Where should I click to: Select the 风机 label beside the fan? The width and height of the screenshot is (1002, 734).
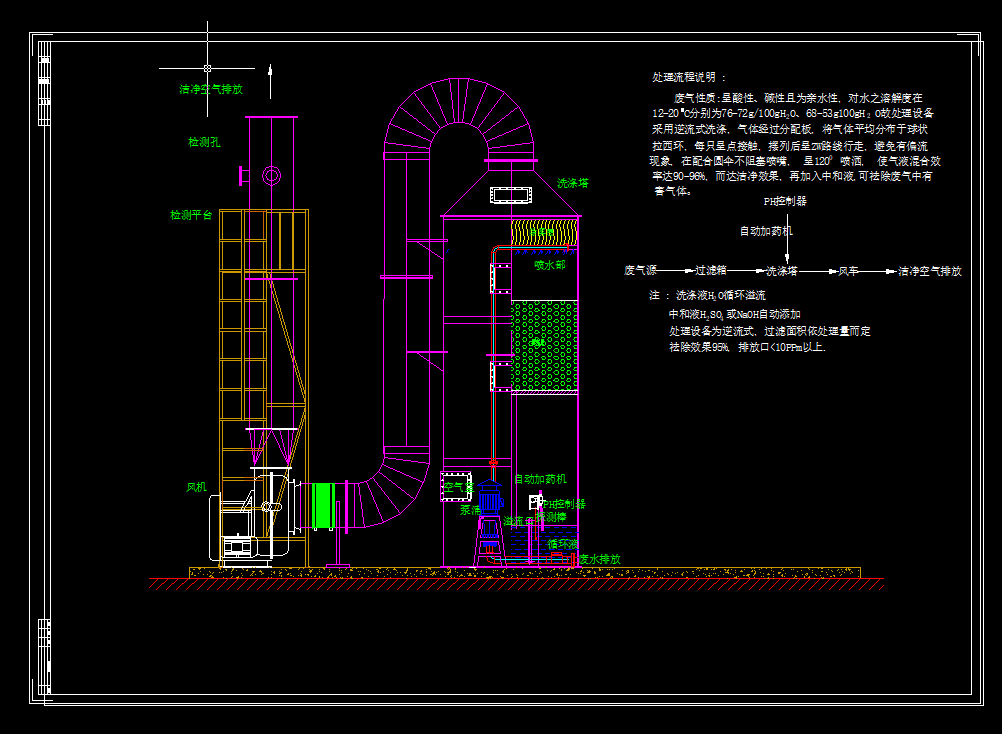[x=196, y=487]
